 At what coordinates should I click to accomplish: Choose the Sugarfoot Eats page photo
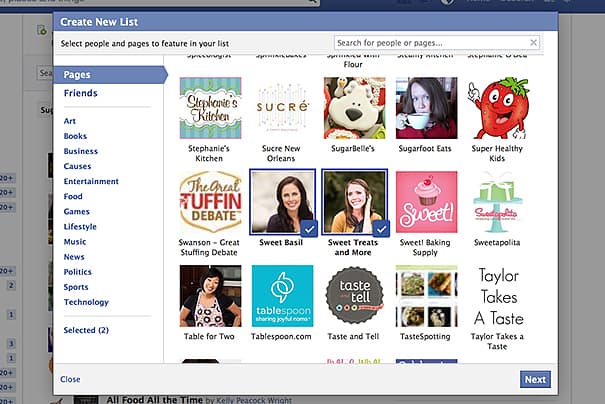click(426, 108)
